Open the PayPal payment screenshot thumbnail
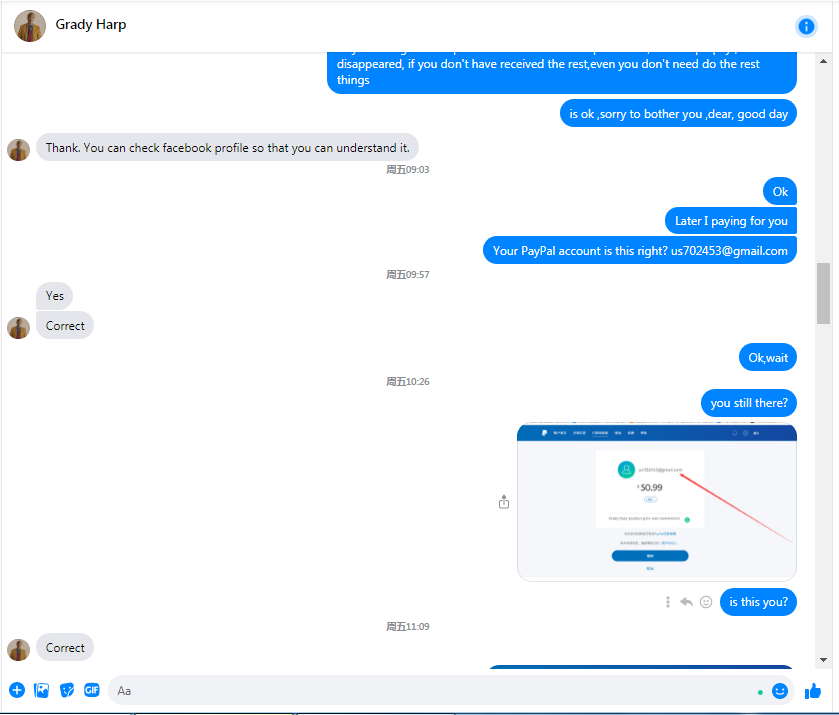 point(657,502)
